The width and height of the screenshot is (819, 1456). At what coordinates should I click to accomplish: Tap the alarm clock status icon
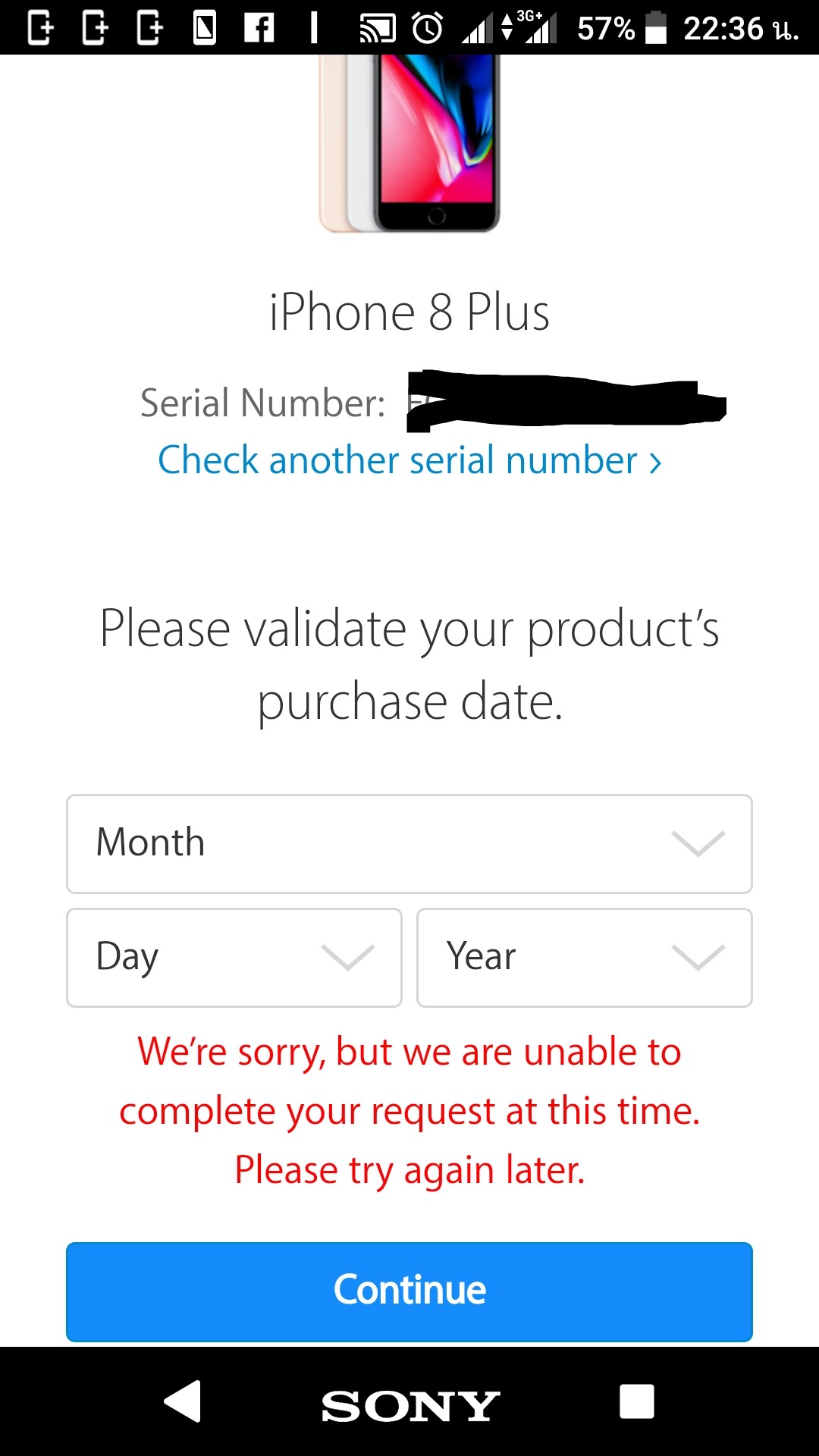click(427, 28)
